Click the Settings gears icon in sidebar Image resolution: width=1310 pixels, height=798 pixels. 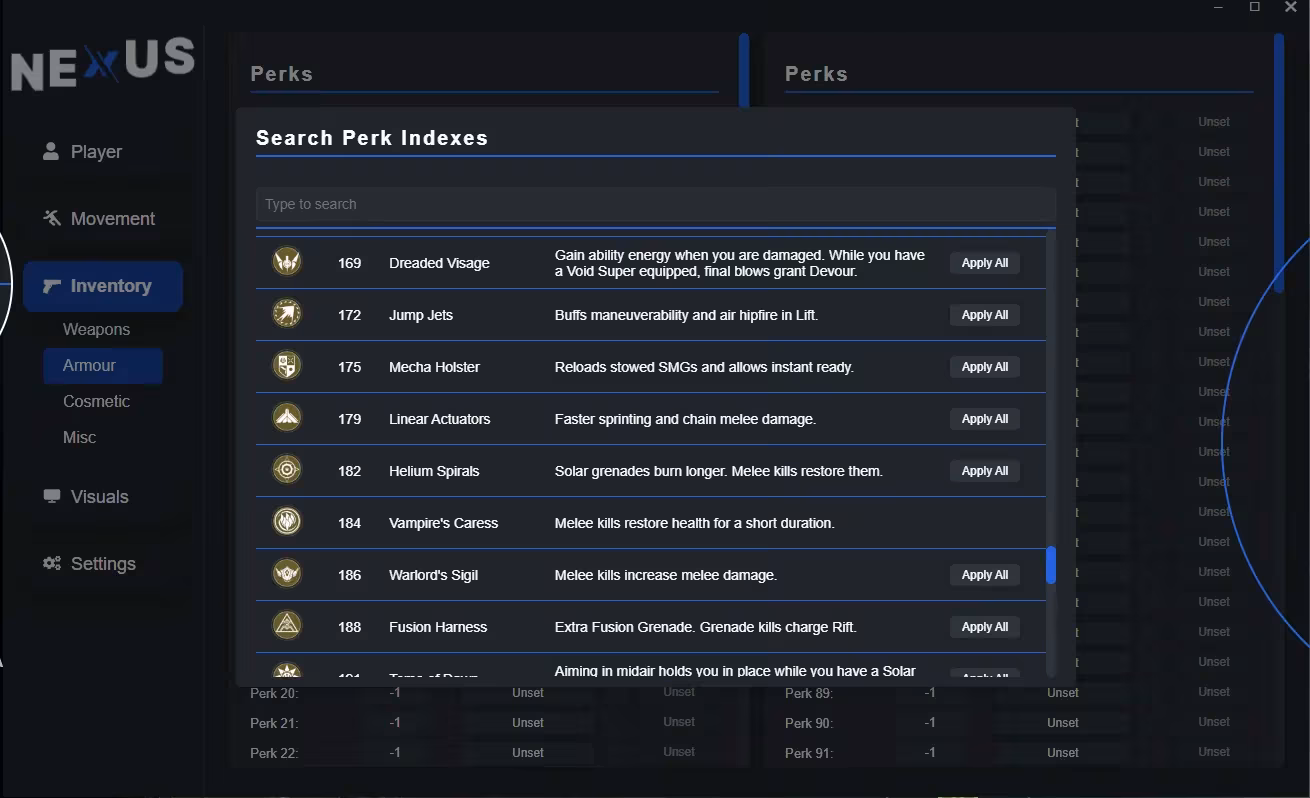[x=52, y=563]
